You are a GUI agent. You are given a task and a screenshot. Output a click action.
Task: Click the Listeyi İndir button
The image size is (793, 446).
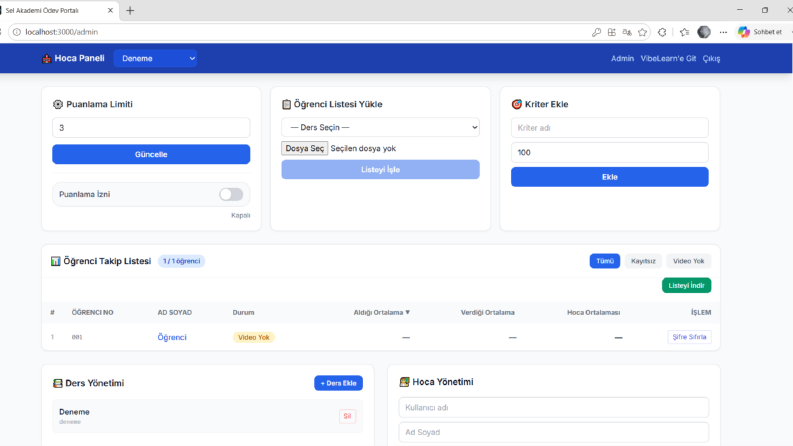pyautogui.click(x=686, y=285)
